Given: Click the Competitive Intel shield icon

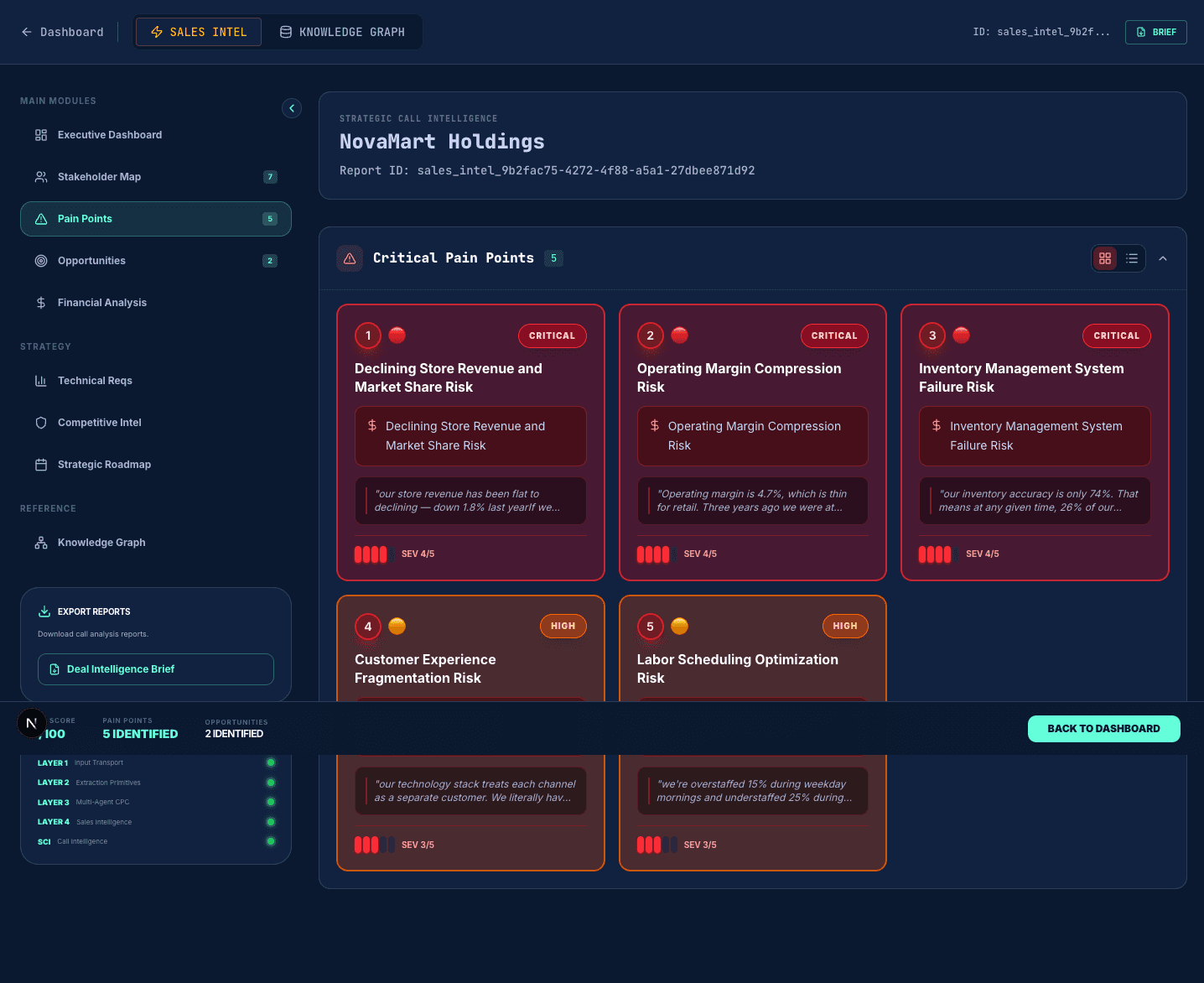Looking at the screenshot, I should click(x=41, y=423).
